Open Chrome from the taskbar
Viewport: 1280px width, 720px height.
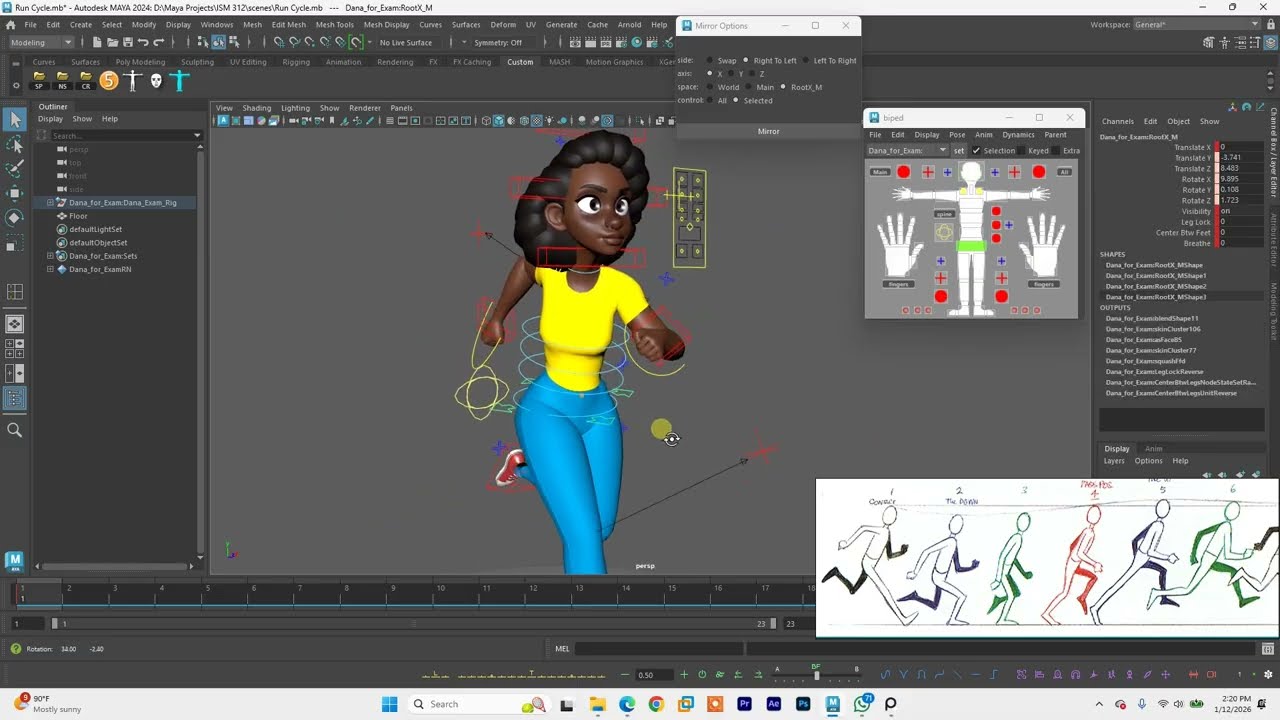[x=656, y=704]
